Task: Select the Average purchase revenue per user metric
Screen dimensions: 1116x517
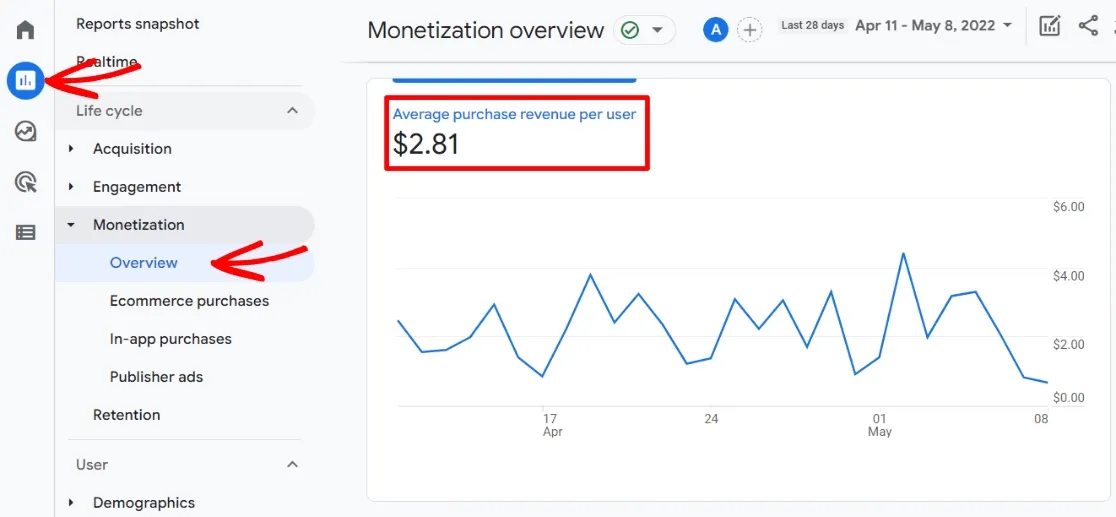Action: (x=514, y=115)
